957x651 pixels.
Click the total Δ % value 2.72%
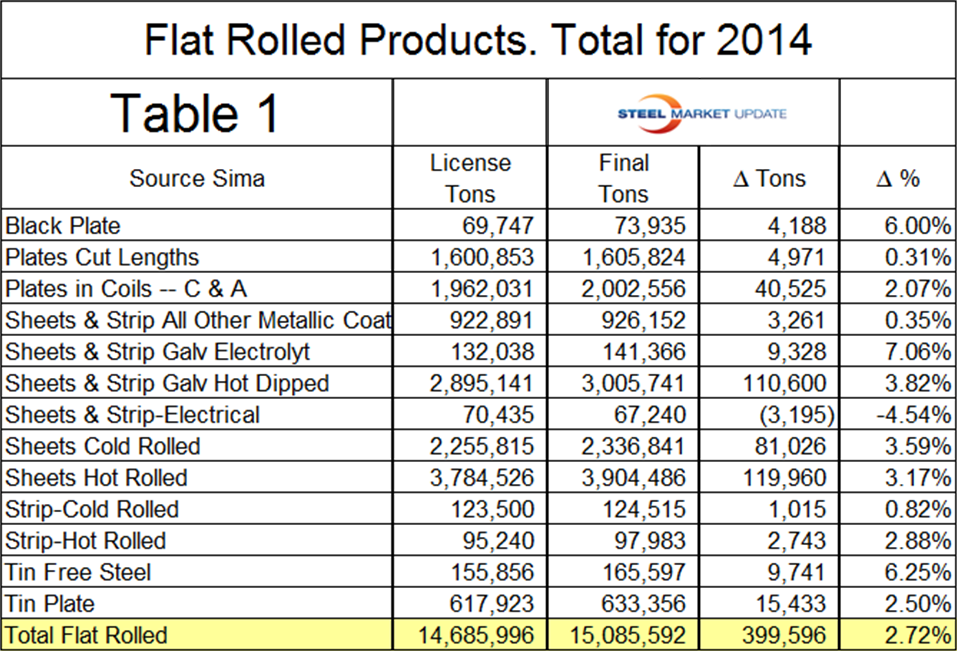pos(918,635)
